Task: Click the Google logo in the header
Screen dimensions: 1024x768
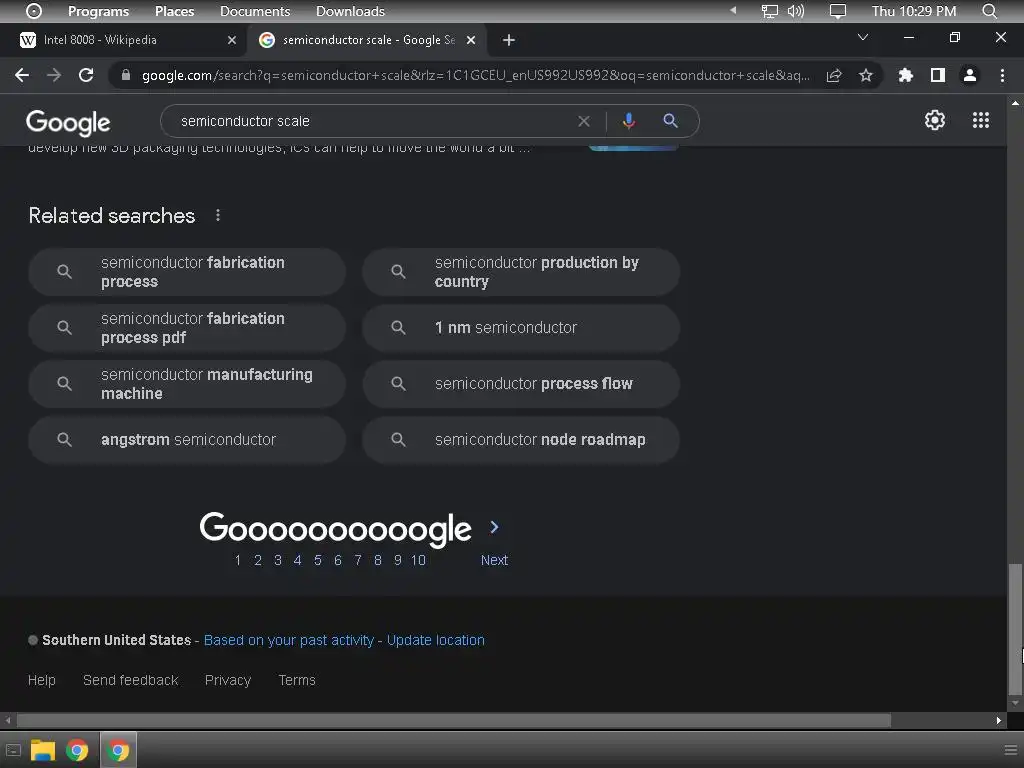Action: [x=68, y=122]
